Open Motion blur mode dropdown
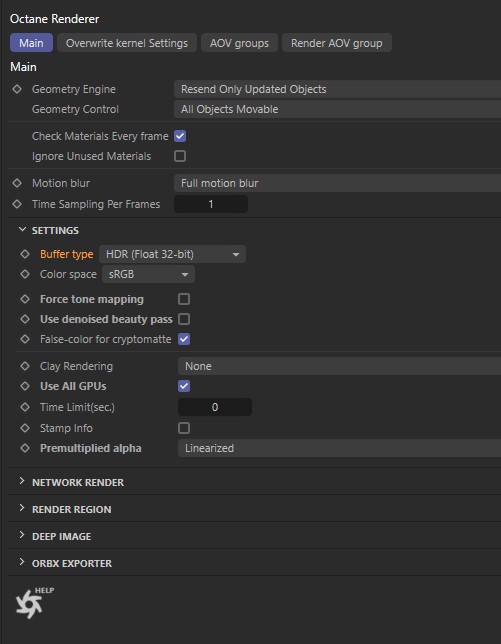 338,183
